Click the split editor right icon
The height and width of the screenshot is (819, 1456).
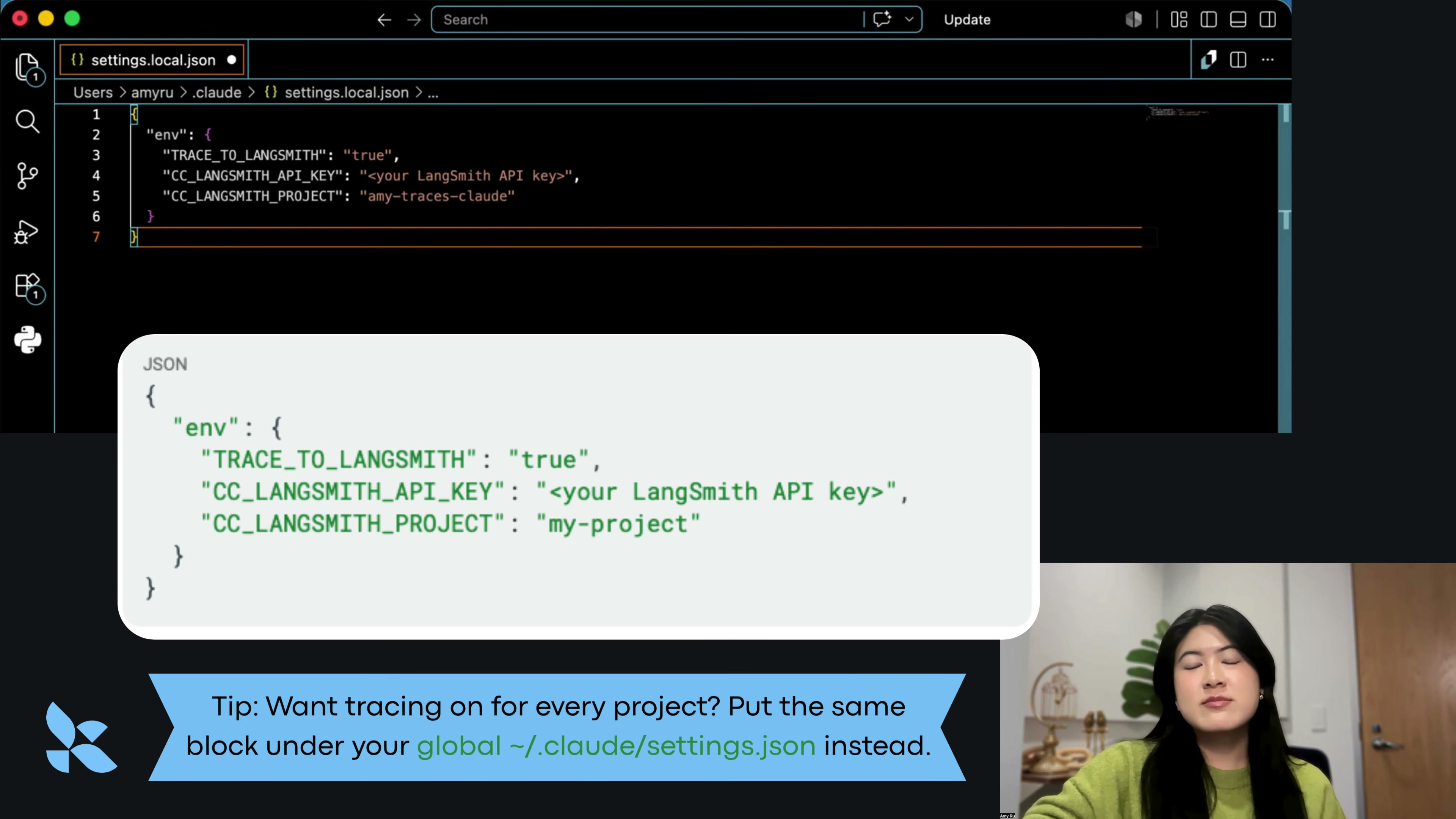pyautogui.click(x=1238, y=60)
